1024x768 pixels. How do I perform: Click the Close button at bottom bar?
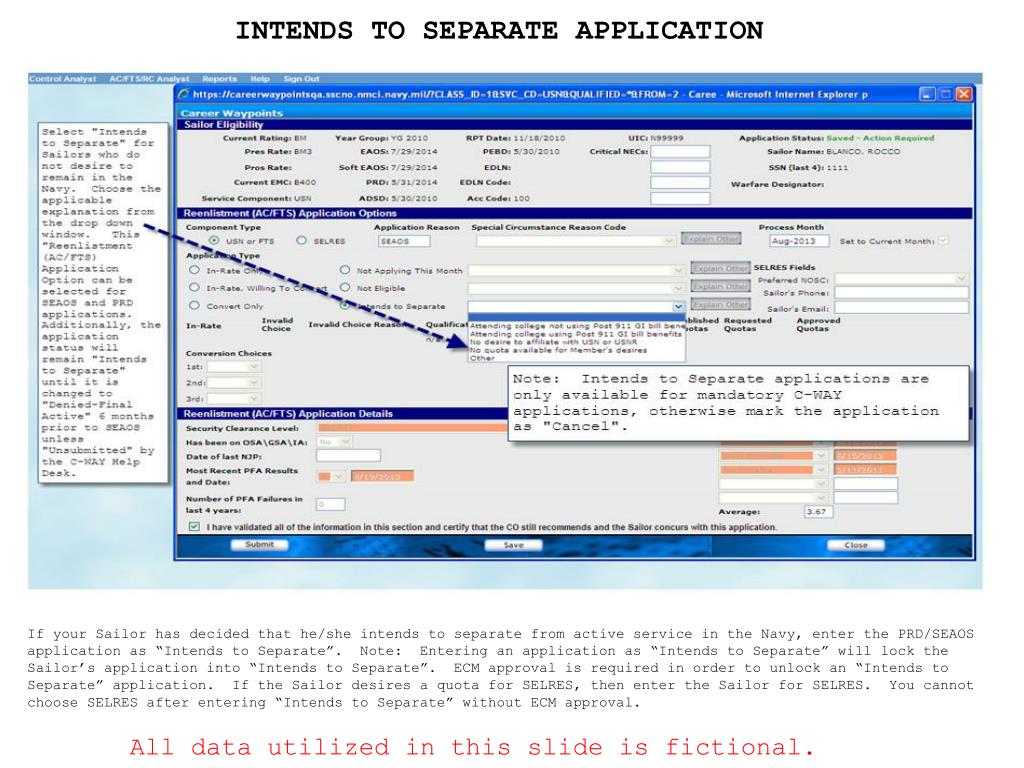tap(856, 545)
